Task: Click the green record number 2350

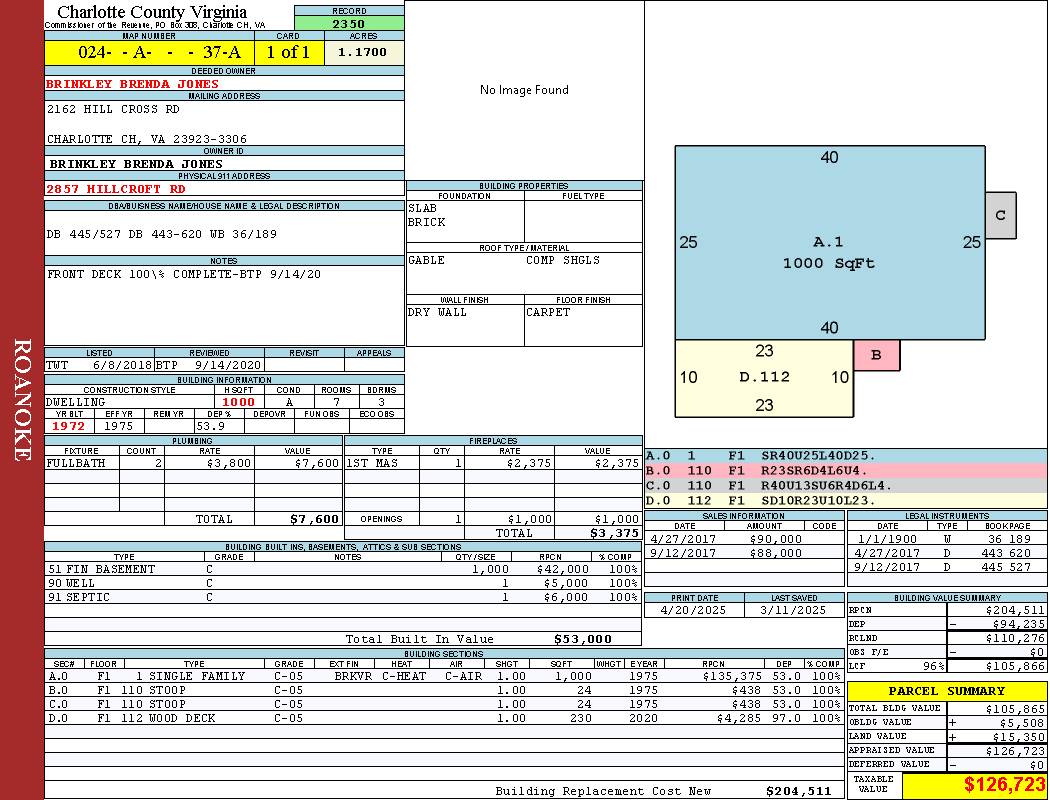Action: point(349,23)
